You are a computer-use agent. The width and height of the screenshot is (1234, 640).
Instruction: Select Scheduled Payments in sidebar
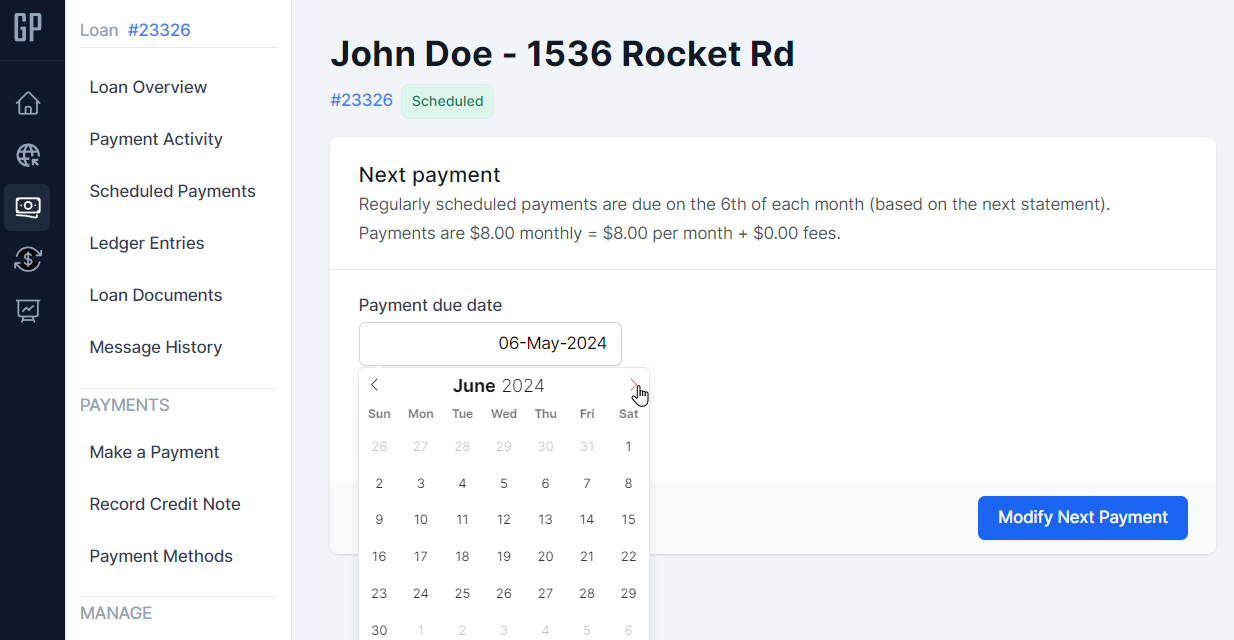172,191
